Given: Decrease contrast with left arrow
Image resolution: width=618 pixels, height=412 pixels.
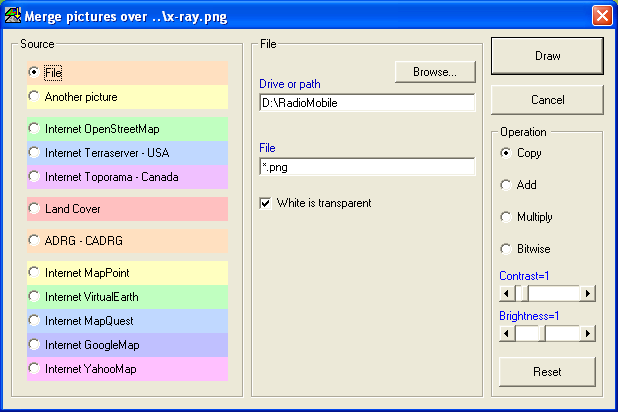Looking at the screenshot, I should click(507, 293).
